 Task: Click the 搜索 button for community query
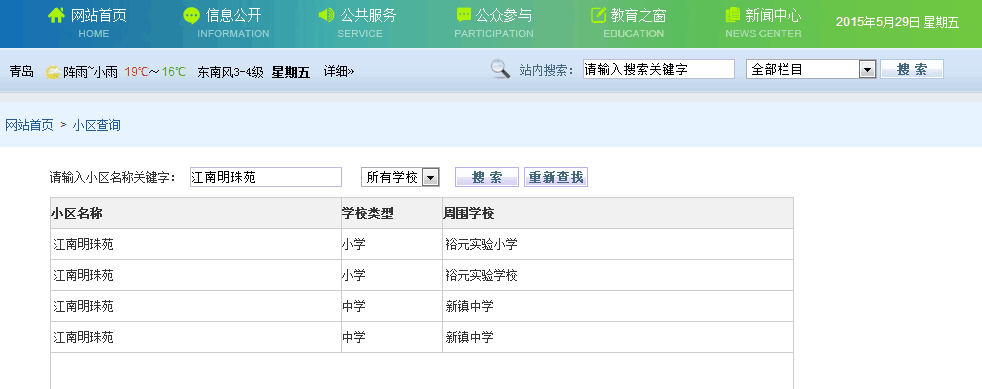[x=487, y=177]
